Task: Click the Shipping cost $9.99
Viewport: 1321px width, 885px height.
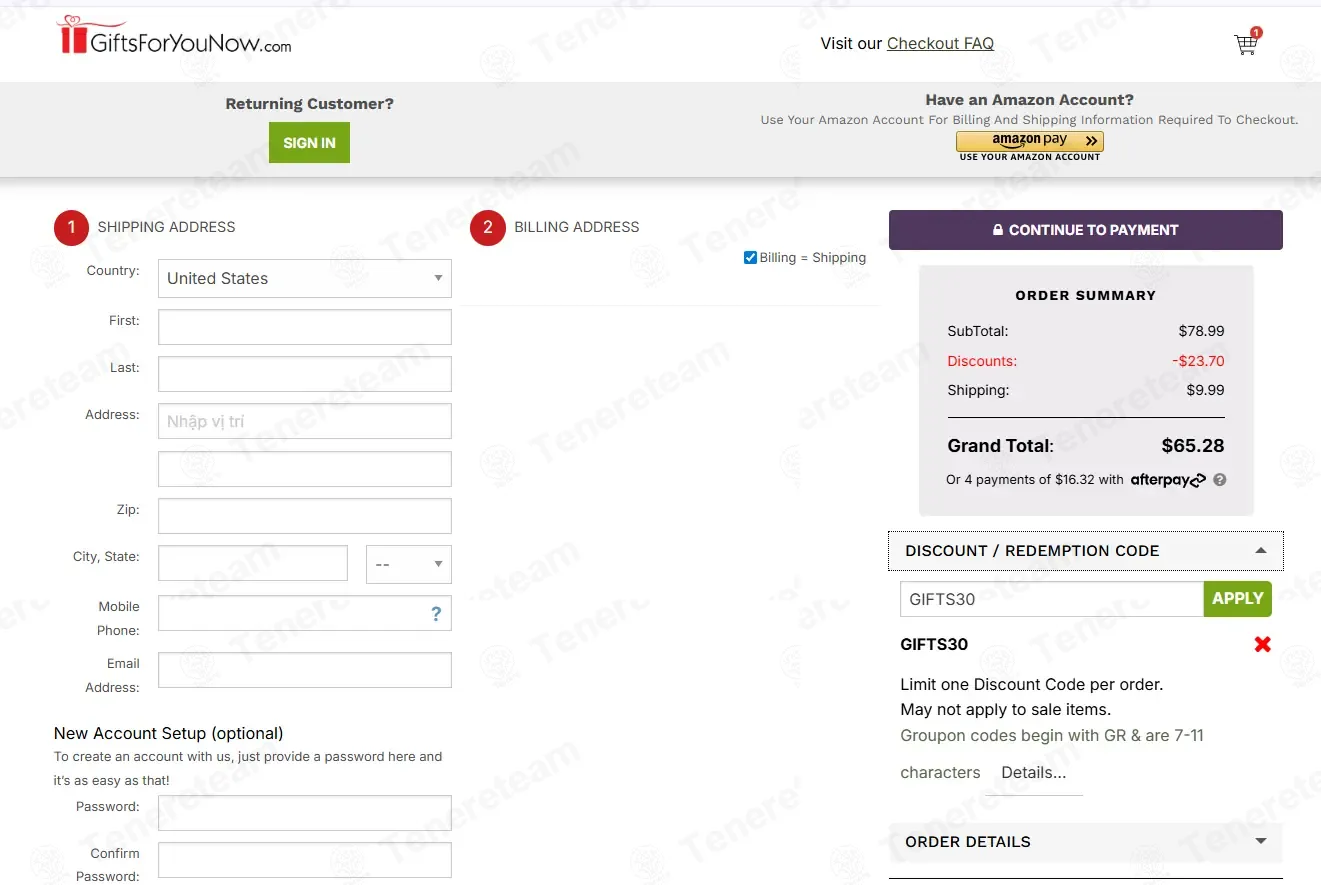Action: (x=1205, y=390)
